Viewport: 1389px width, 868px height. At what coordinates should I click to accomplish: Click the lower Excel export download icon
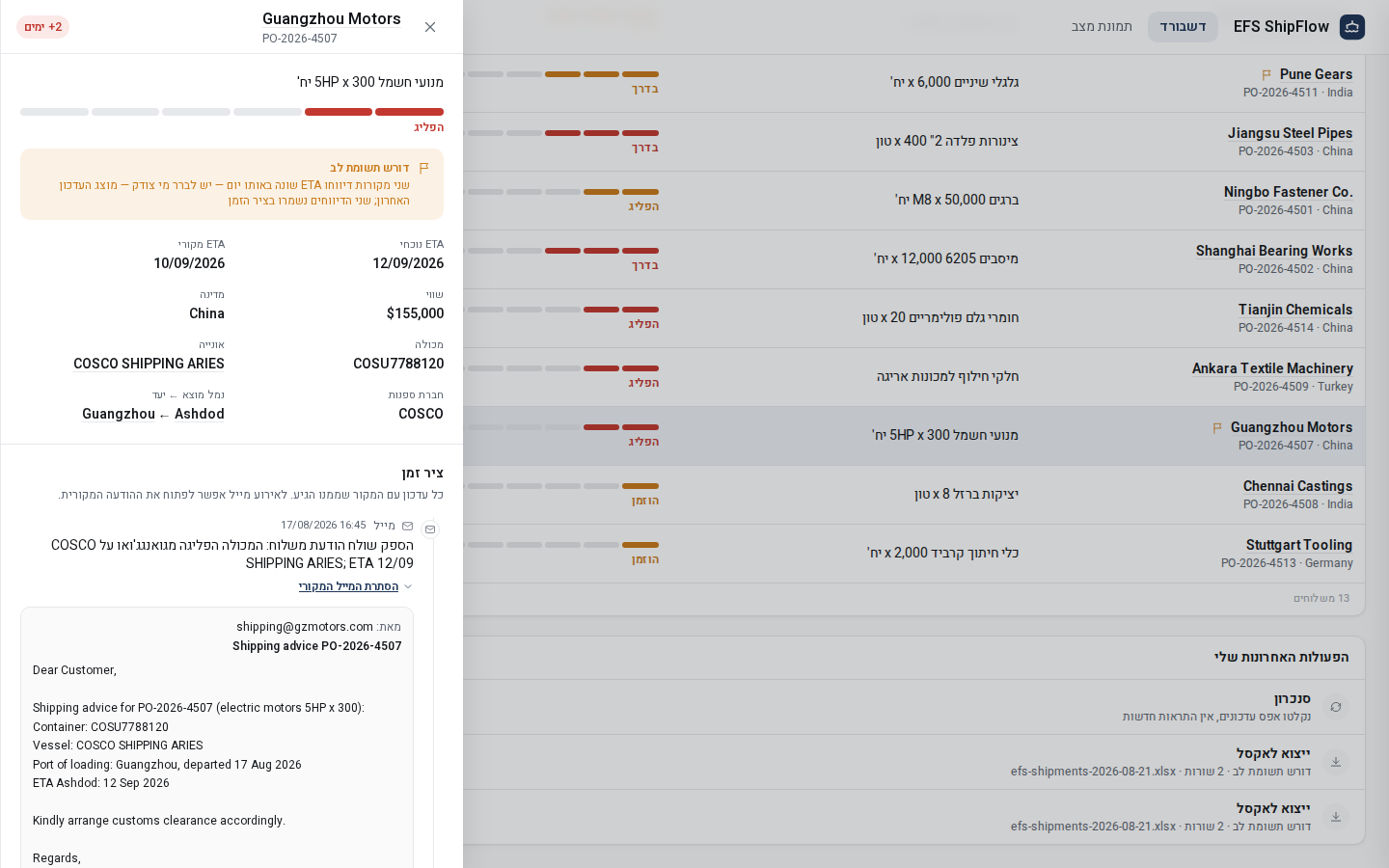point(1336,817)
